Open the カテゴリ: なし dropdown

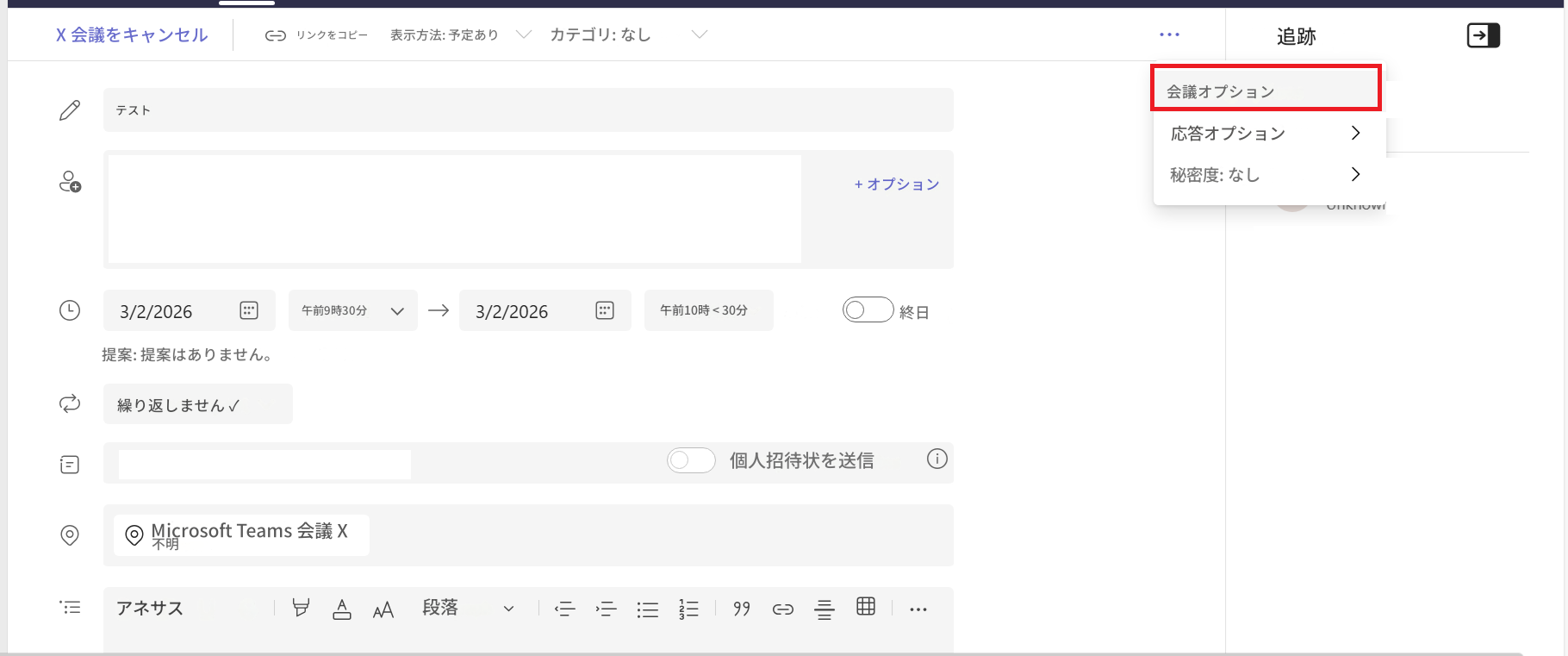pos(629,34)
